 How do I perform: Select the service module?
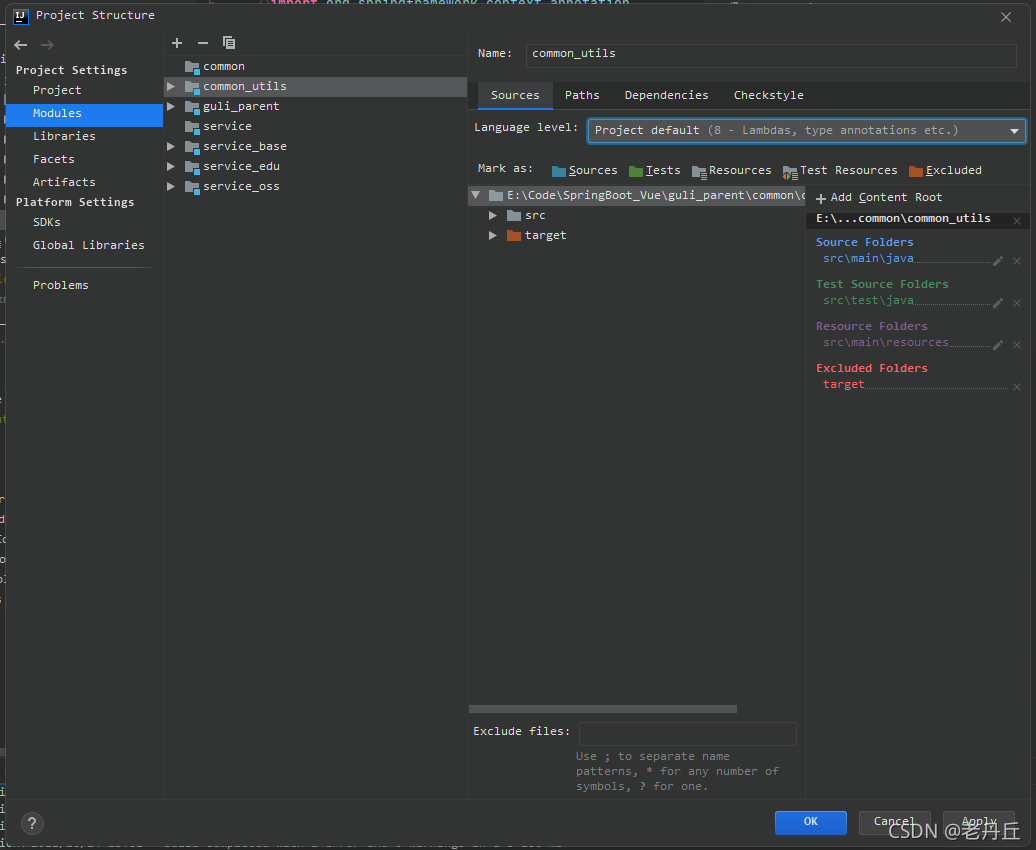(315, 126)
